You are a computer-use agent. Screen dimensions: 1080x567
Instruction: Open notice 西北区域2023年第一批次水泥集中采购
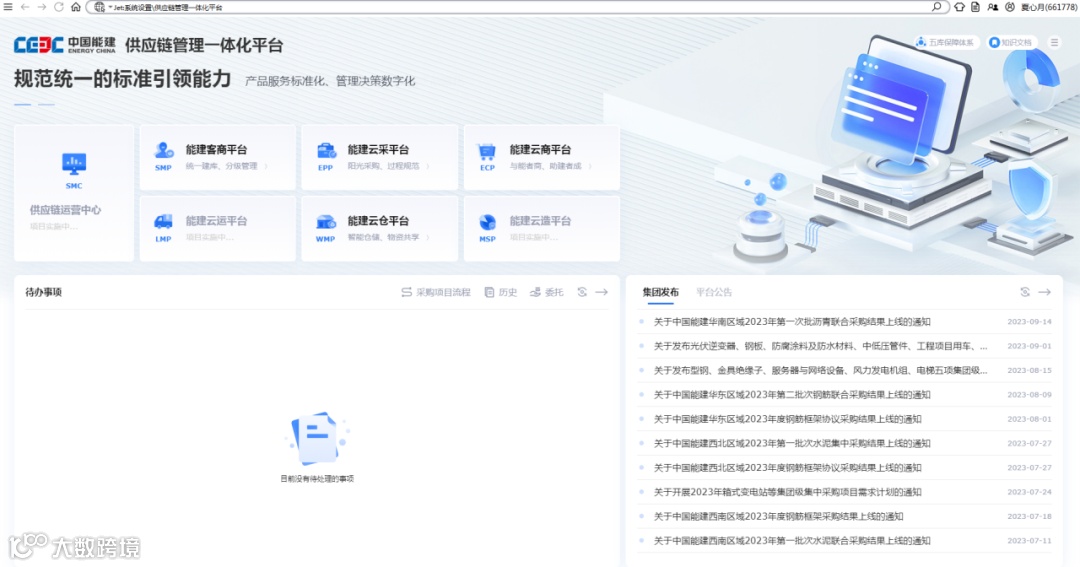pyautogui.click(x=792, y=443)
